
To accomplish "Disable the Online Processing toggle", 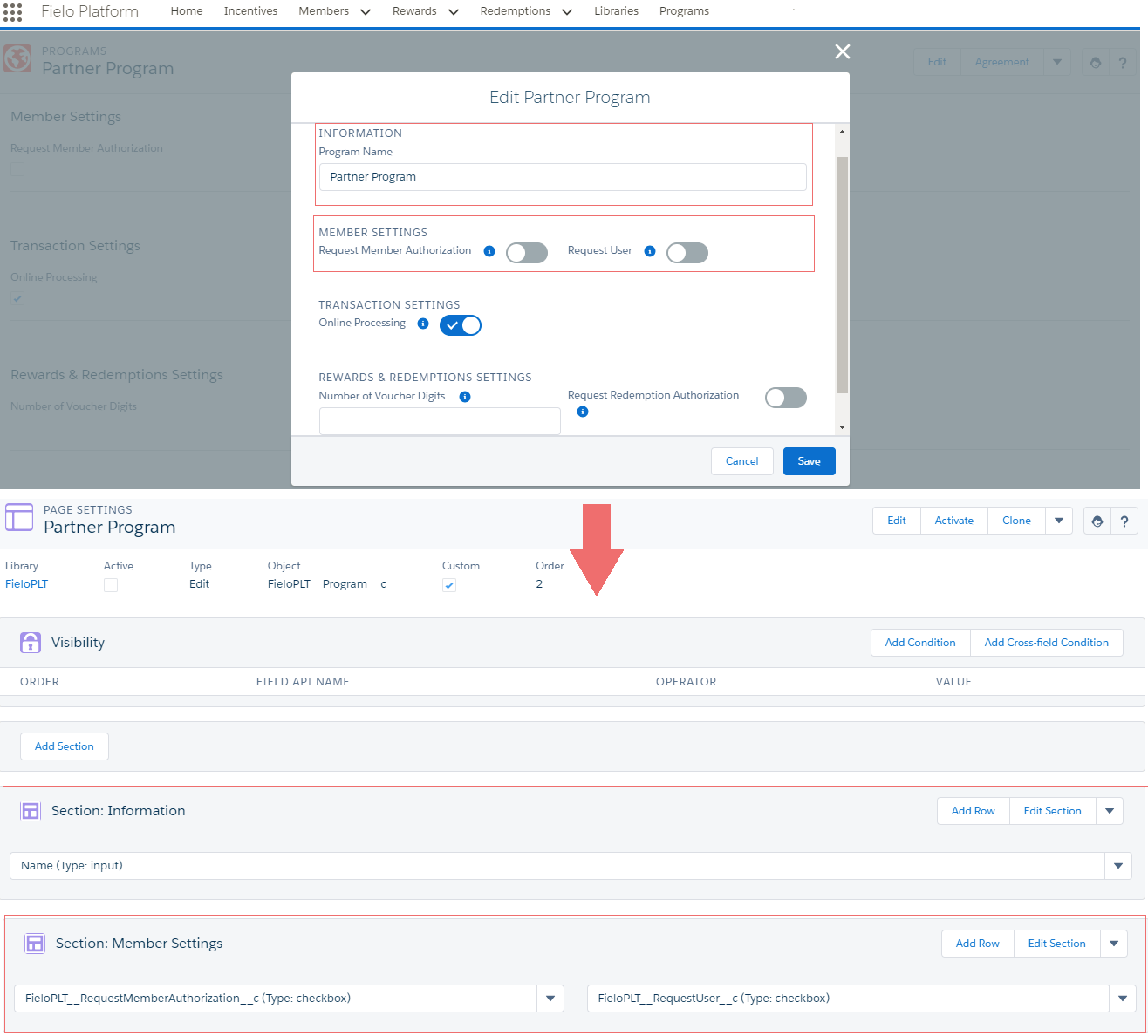I will click(x=461, y=325).
